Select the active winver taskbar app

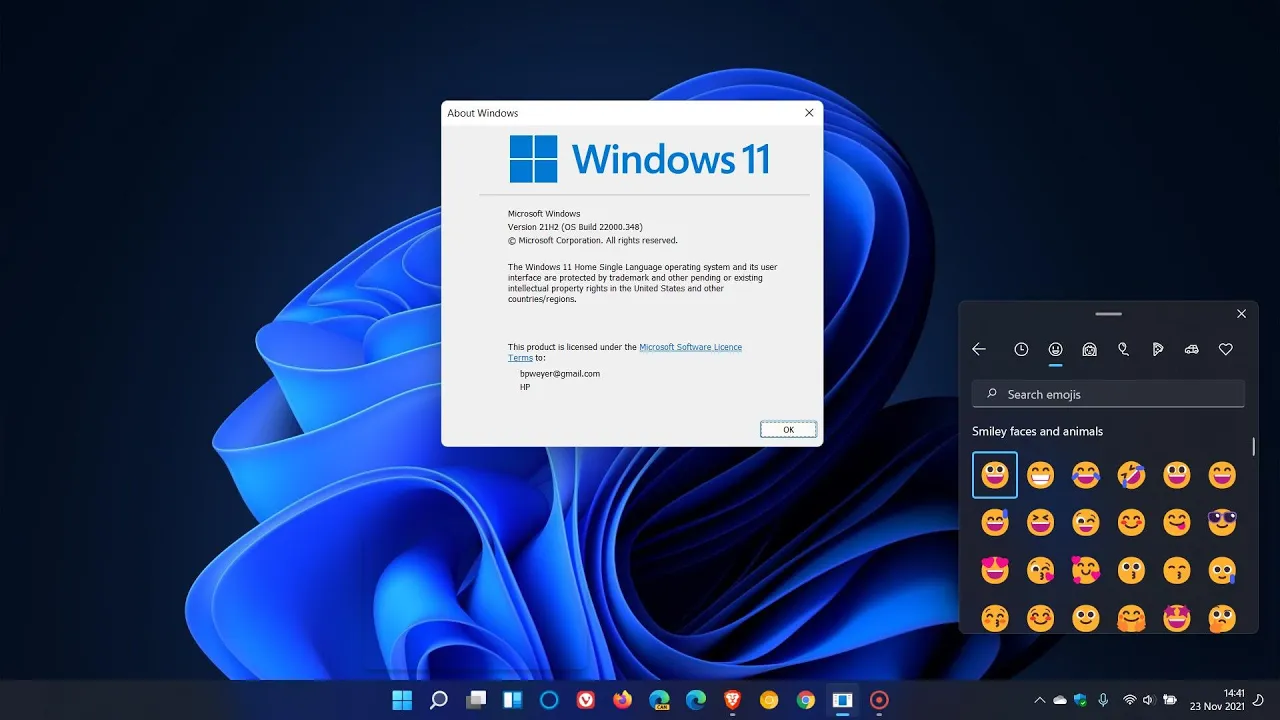843,700
